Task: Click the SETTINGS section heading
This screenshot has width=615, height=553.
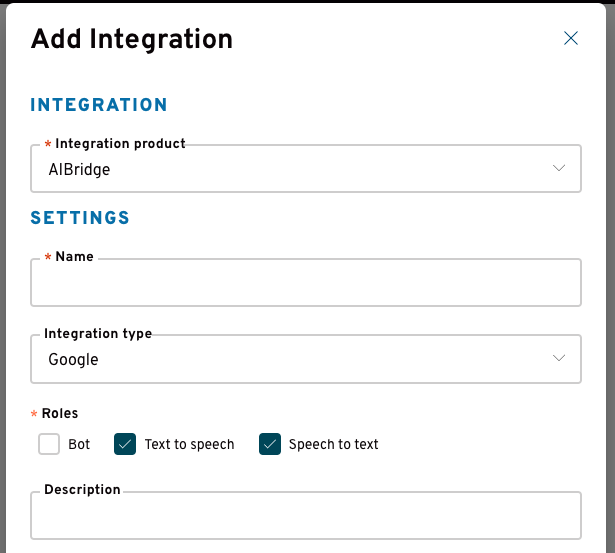Action: click(x=80, y=218)
